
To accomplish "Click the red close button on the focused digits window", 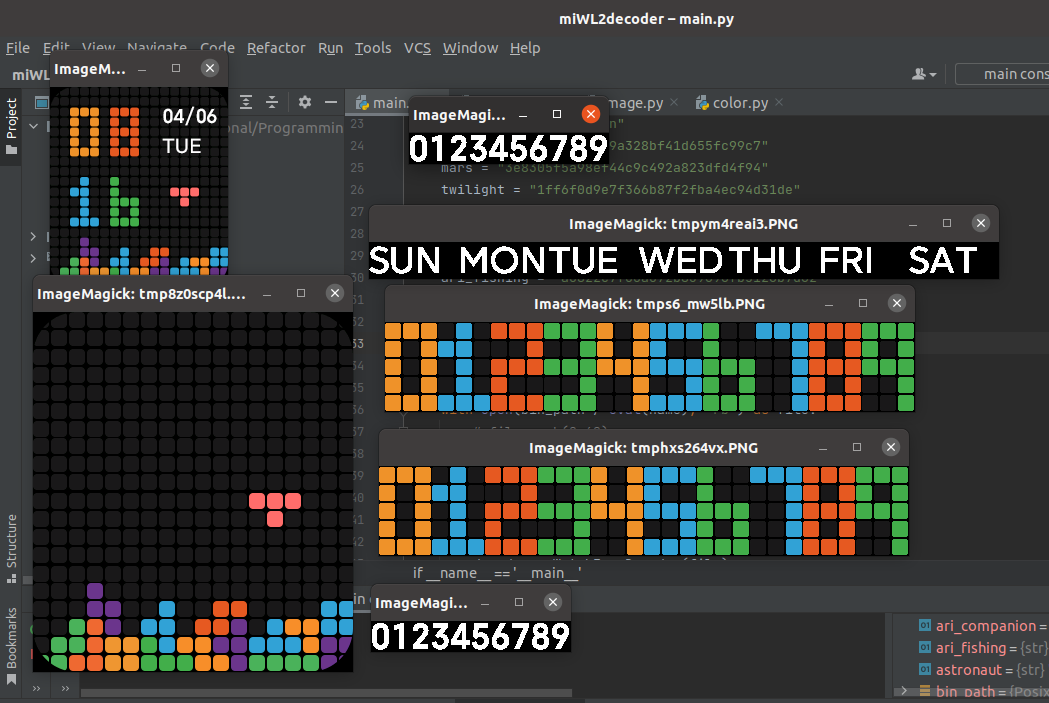I will click(590, 114).
